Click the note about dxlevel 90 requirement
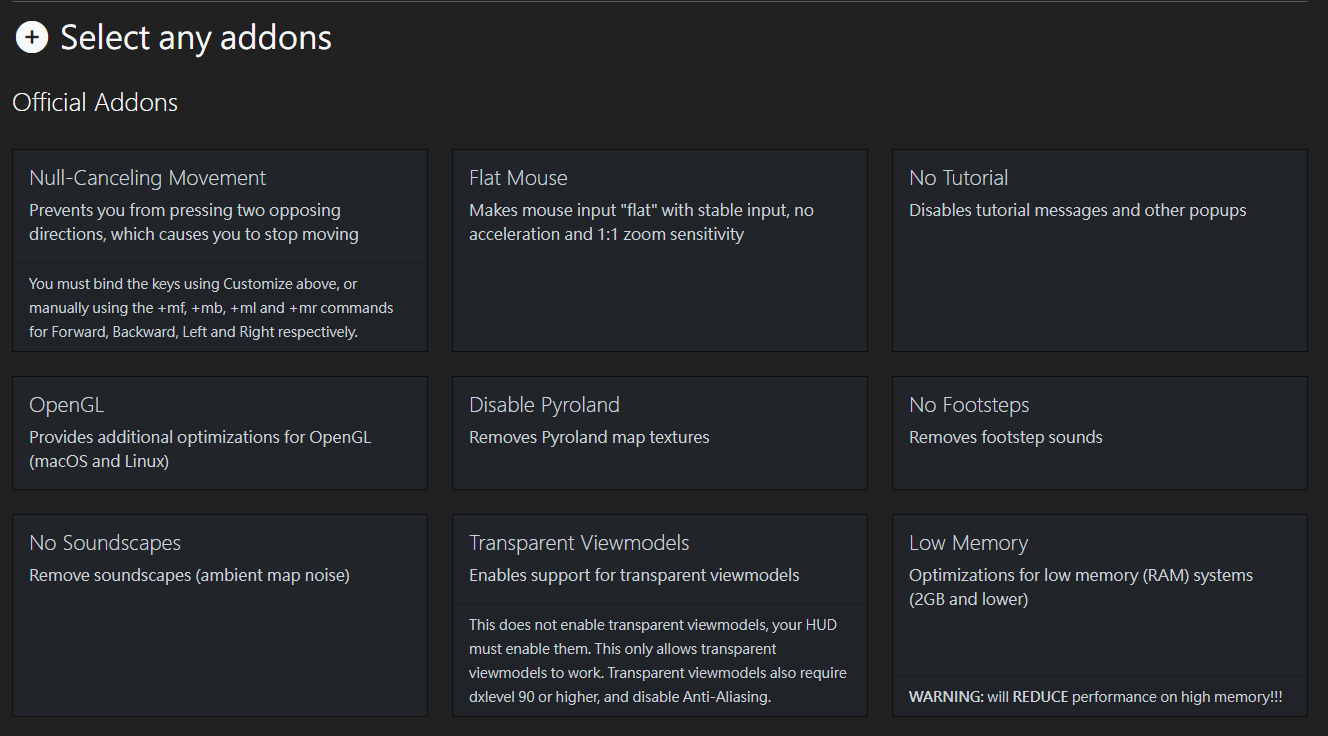The image size is (1328, 736). tap(658, 661)
